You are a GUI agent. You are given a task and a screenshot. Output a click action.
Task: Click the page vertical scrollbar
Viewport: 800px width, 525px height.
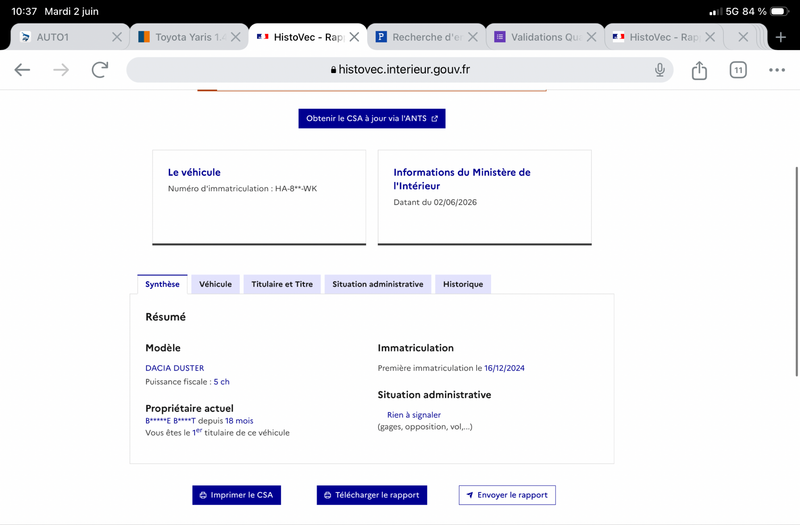(x=796, y=271)
